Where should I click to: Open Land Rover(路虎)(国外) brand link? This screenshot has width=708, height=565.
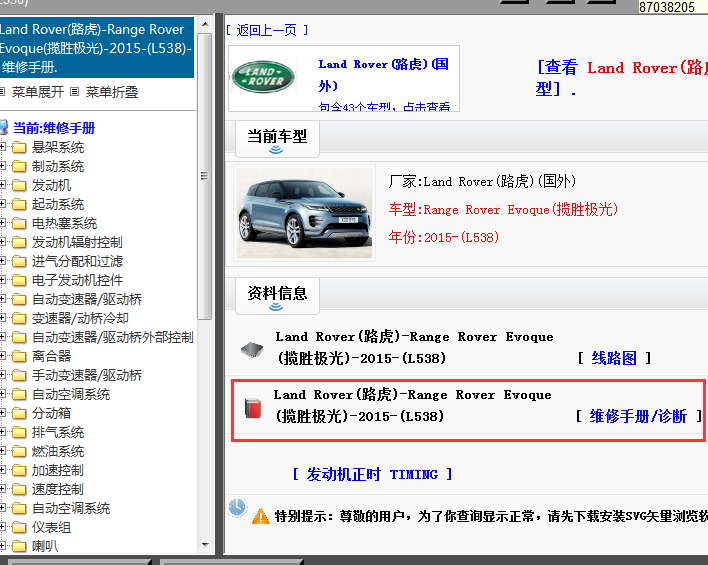383,75
